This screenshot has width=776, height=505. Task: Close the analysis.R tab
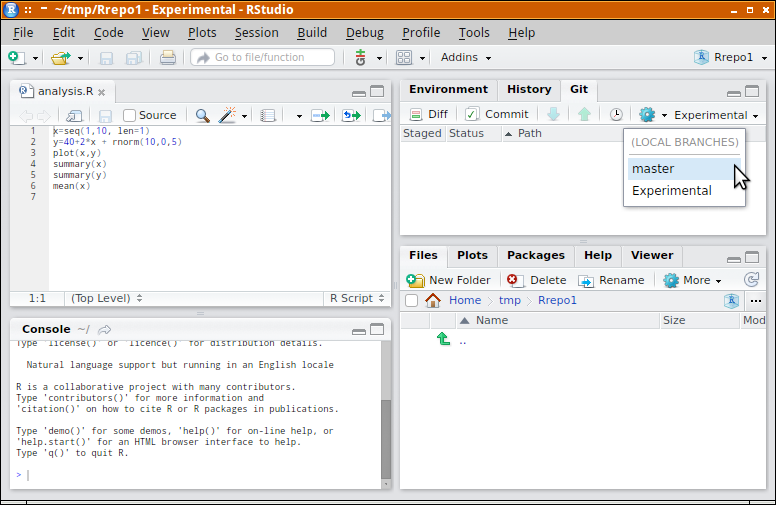(x=101, y=92)
